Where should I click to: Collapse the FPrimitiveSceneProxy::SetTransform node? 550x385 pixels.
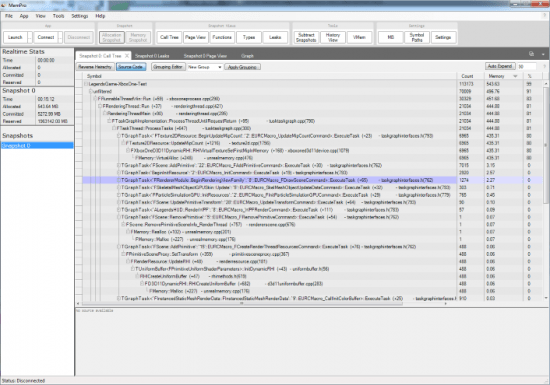(x=123, y=254)
